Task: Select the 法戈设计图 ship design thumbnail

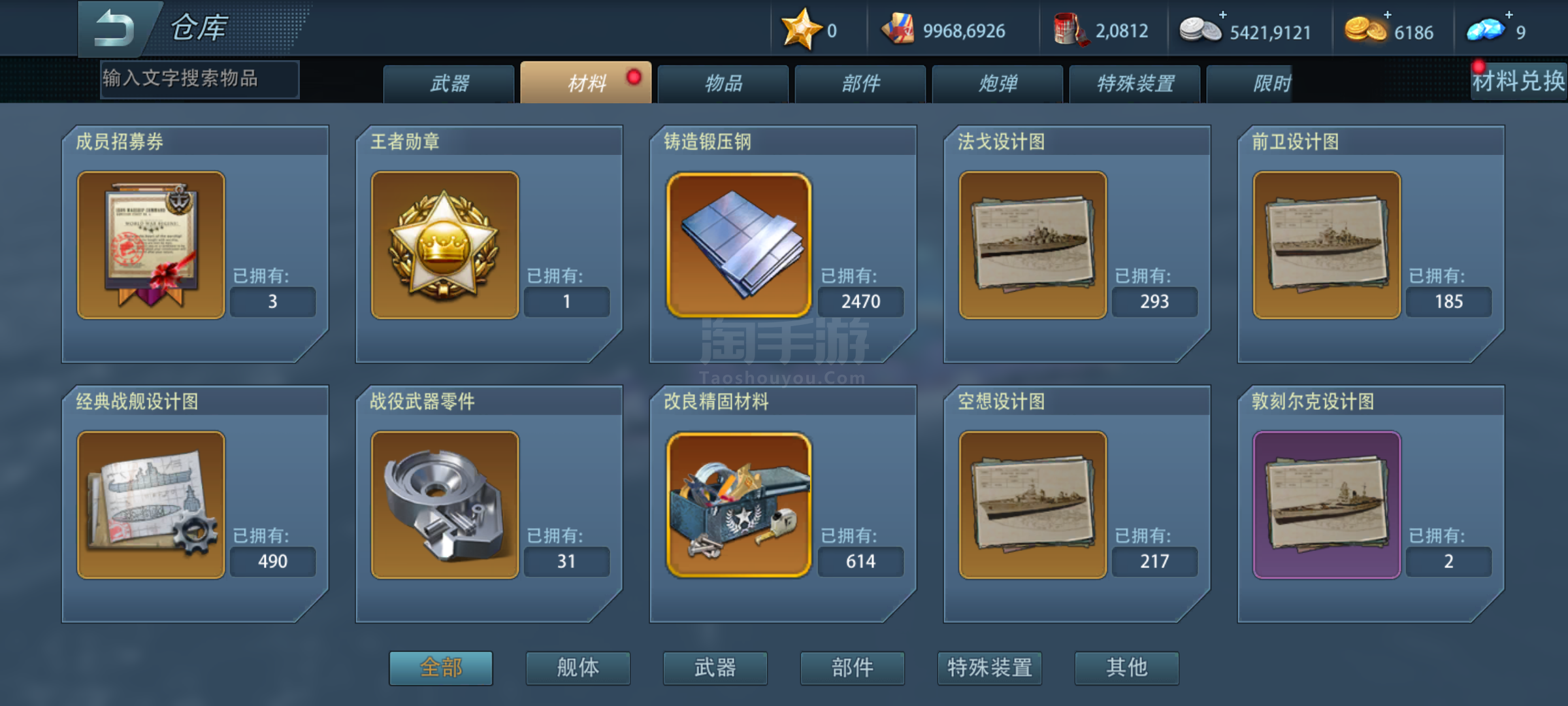Action: [1033, 245]
